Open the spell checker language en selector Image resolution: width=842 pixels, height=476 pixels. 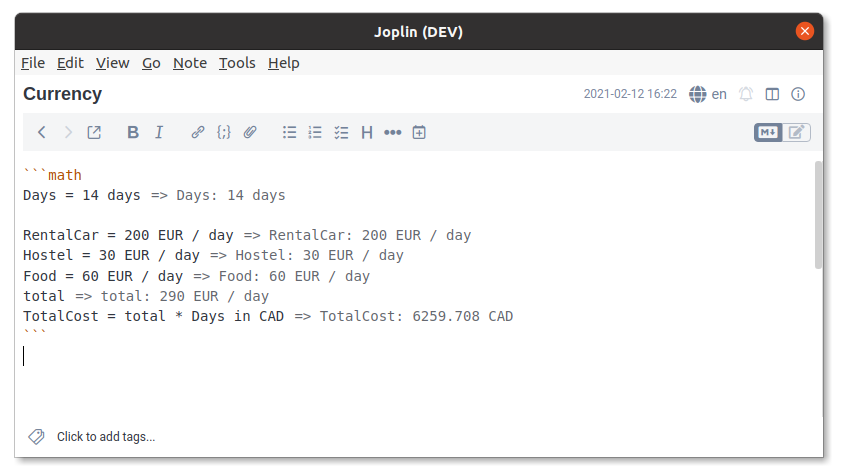coord(708,94)
